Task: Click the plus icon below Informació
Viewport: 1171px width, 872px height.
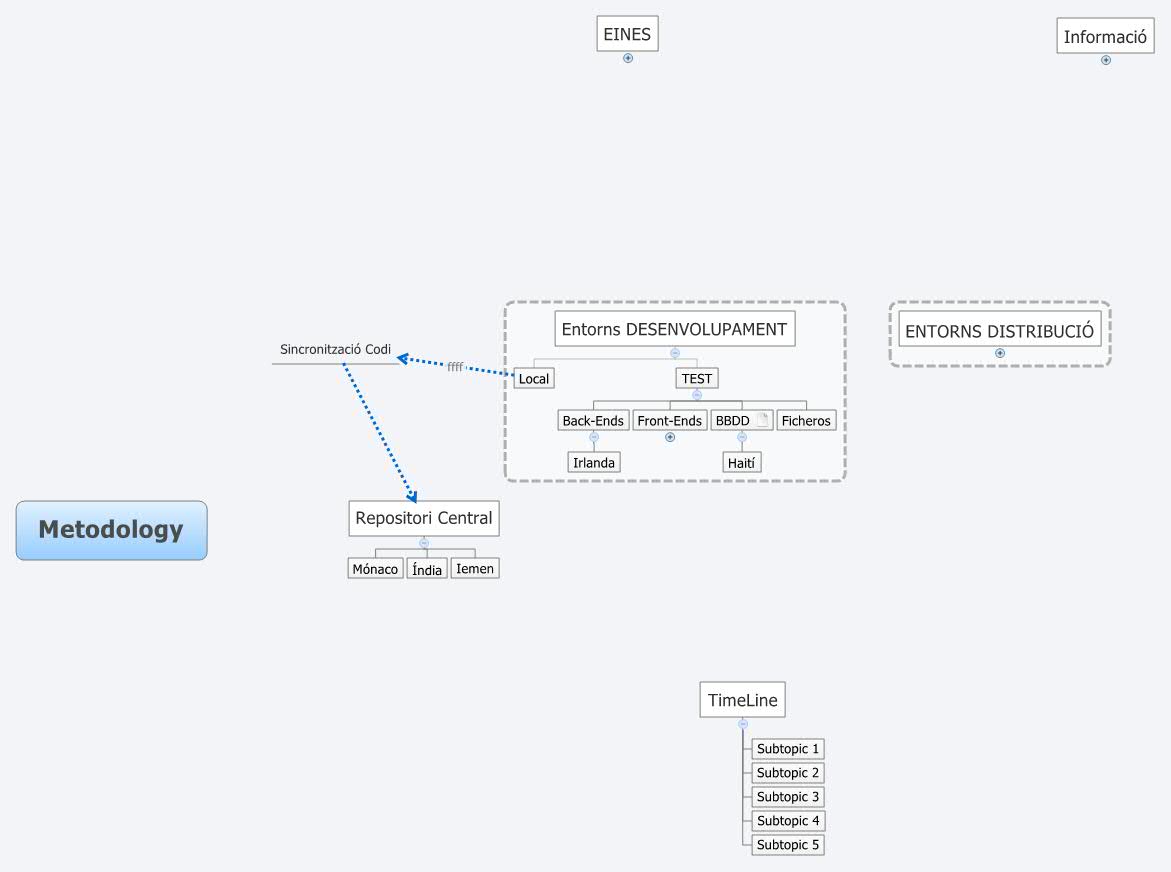Action: 1105,59
